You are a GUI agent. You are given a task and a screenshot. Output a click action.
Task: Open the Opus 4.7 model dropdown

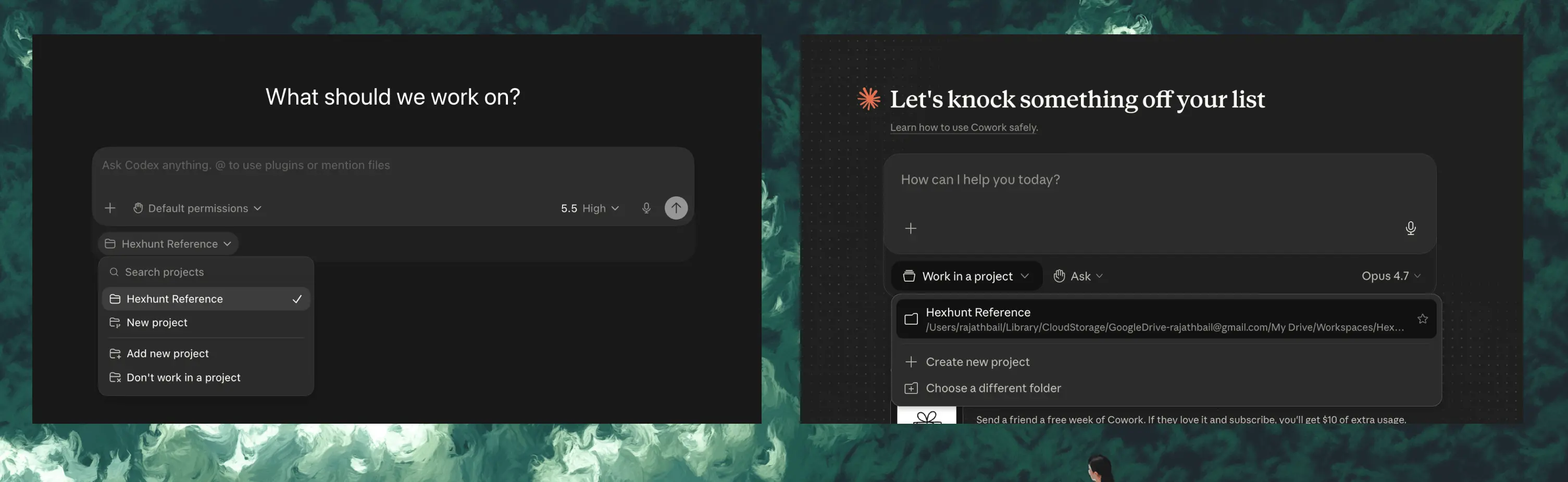(1391, 276)
